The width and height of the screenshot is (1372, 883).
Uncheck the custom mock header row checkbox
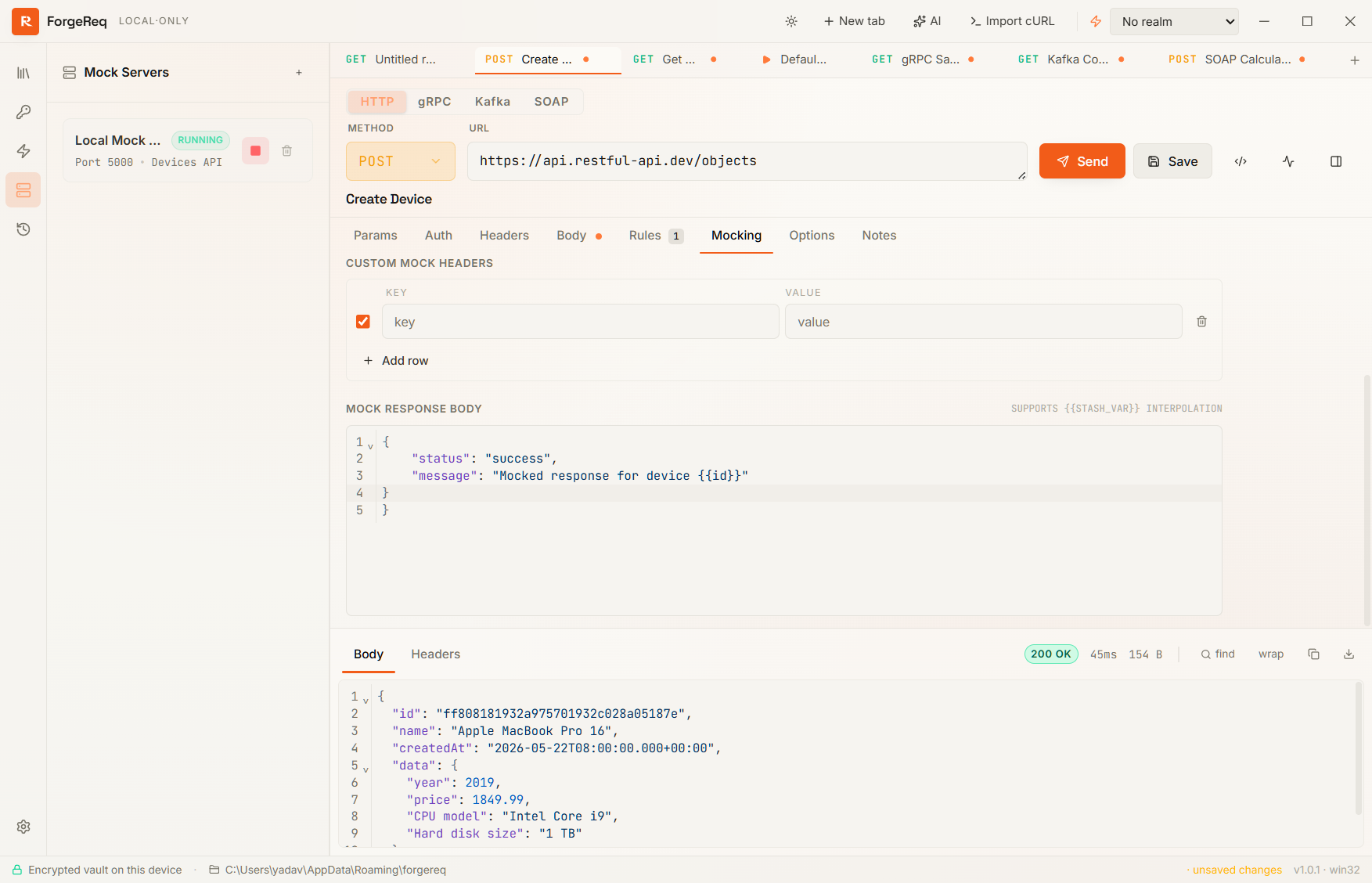coord(363,322)
